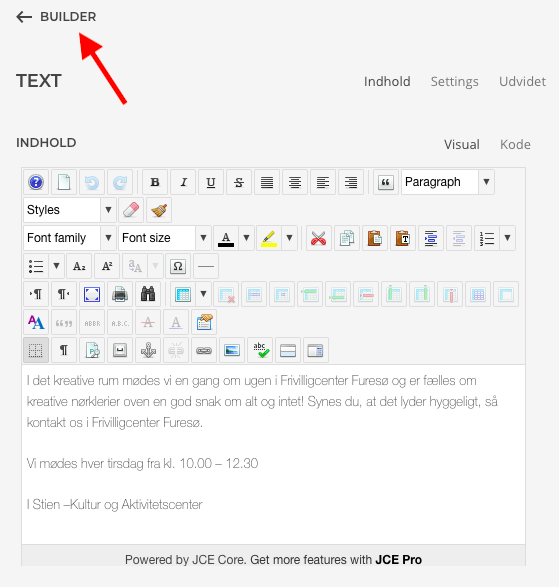Align text right

351,182
